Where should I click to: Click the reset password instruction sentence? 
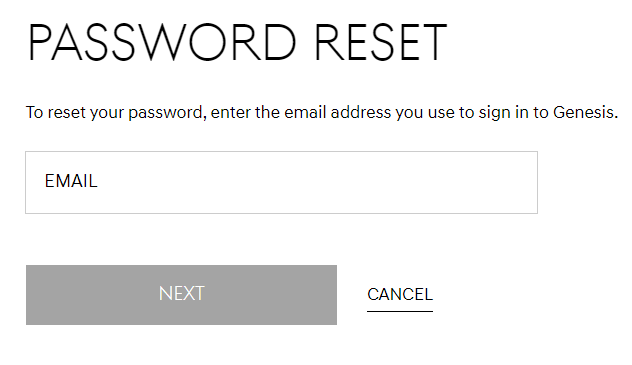[x=322, y=112]
